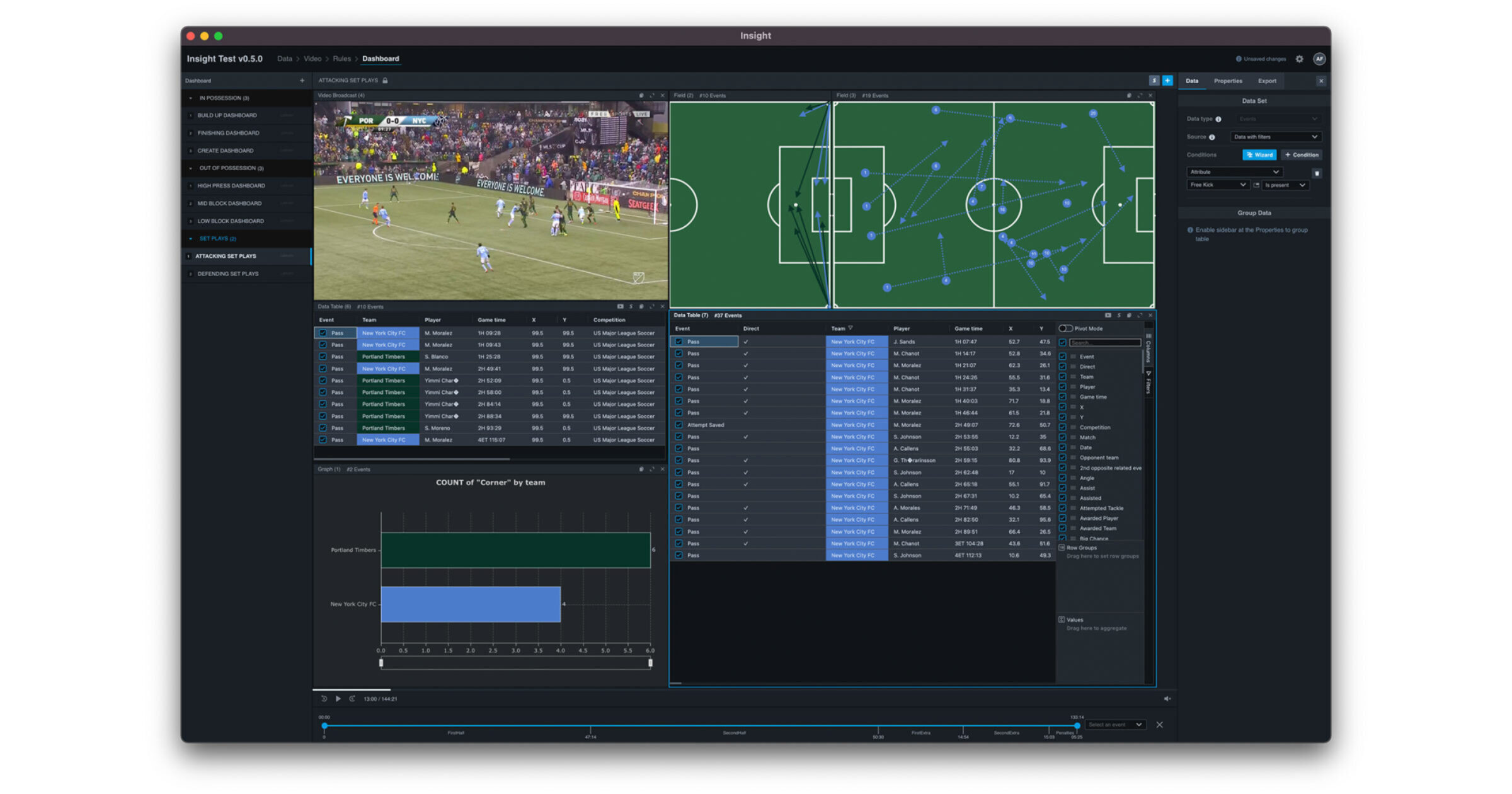The image size is (1512, 794).
Task: Click the + icon to add a new dashboard
Action: tap(303, 81)
